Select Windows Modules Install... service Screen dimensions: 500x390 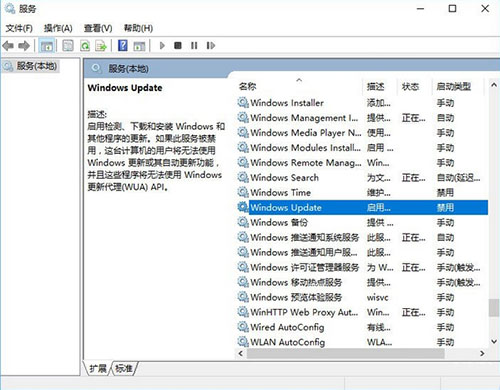coord(362,148)
